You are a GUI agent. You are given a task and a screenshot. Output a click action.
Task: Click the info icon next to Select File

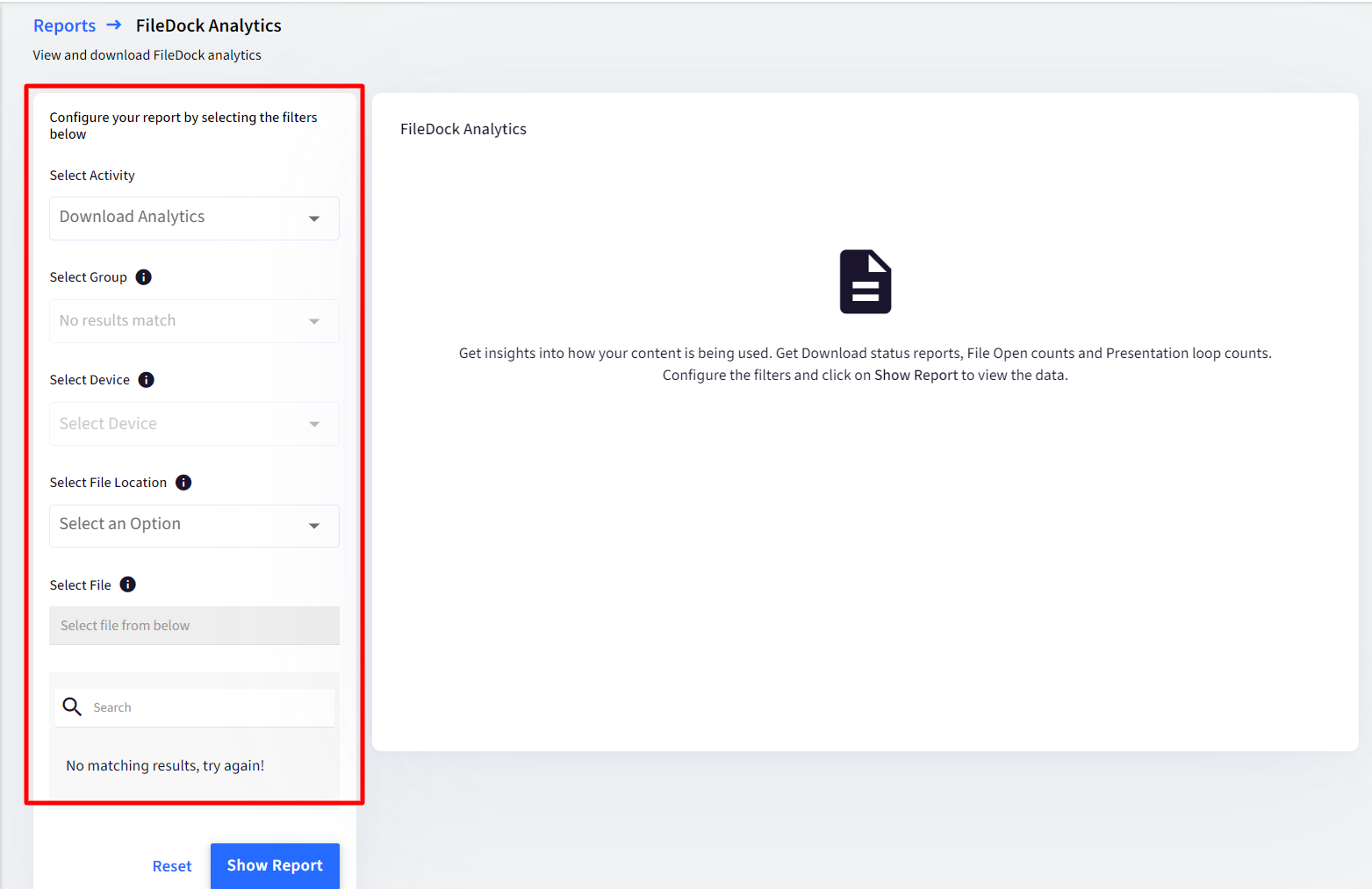point(128,584)
